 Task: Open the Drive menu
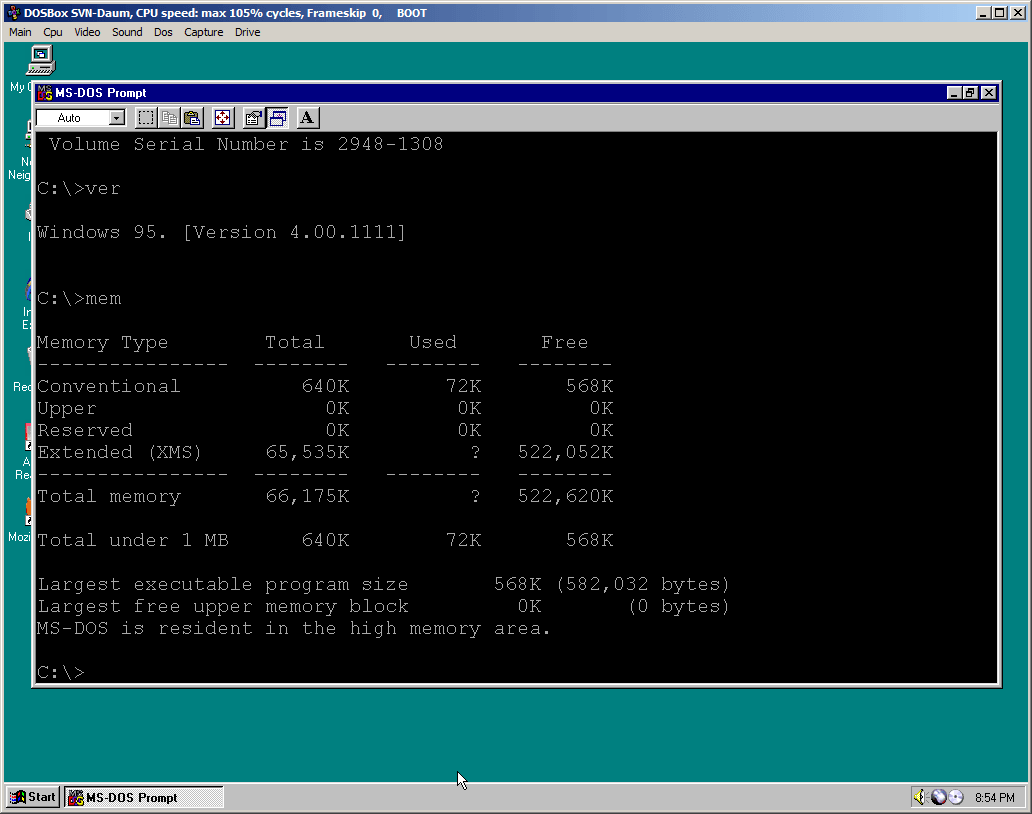click(x=247, y=32)
